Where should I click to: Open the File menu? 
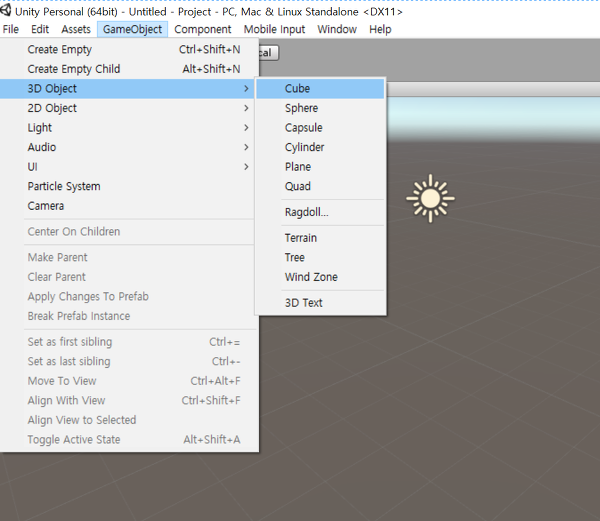pyautogui.click(x=10, y=29)
